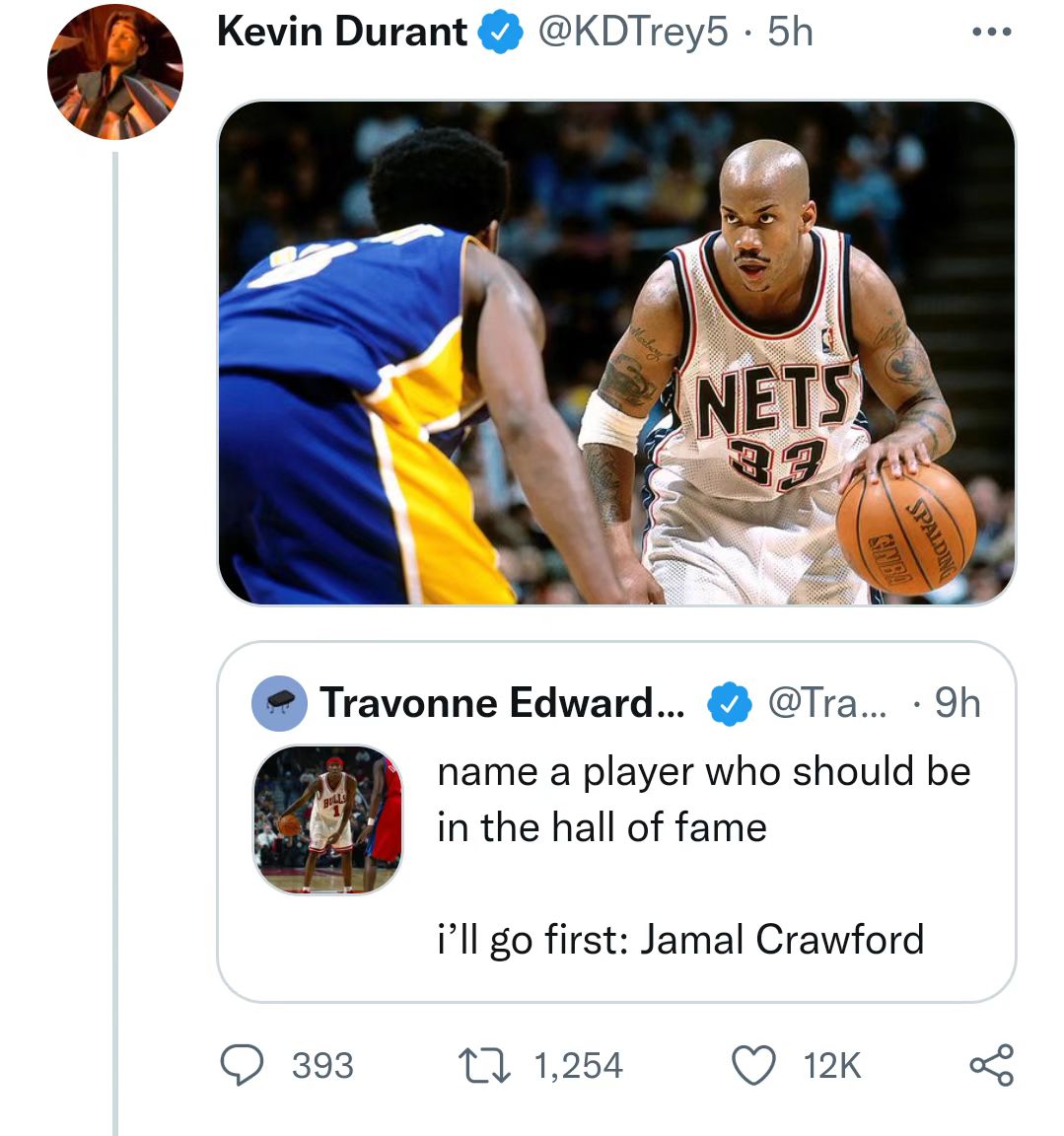Click the Travonne Edward... display name

(502, 703)
